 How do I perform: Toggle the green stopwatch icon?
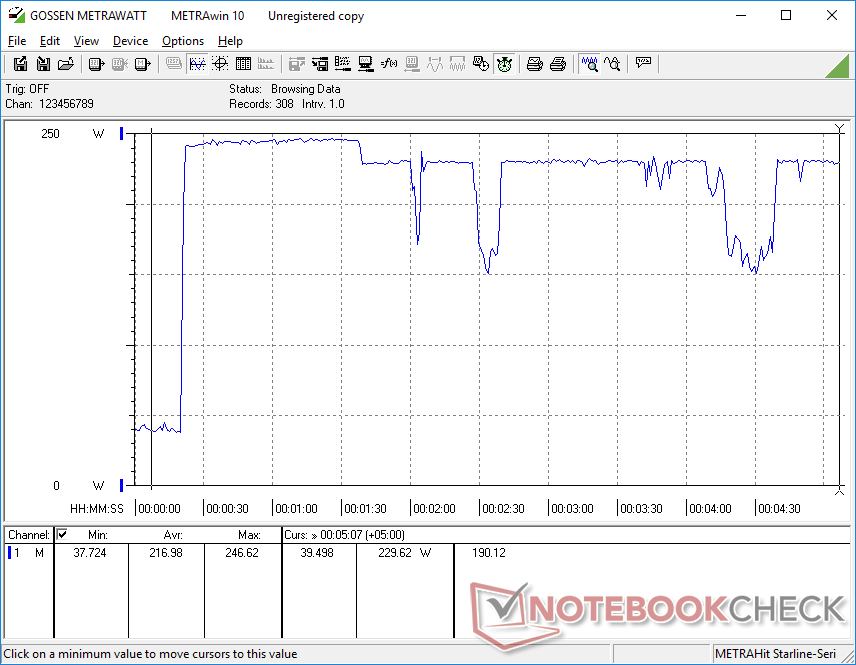(504, 64)
